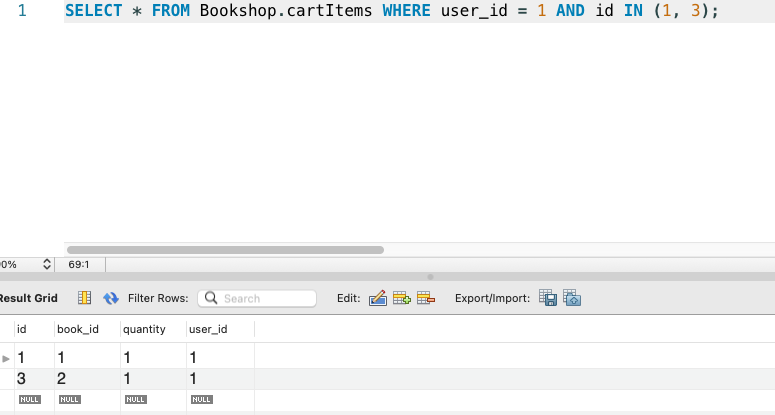Sort by the user_id column header
This screenshot has height=415, width=775.
pos(220,329)
